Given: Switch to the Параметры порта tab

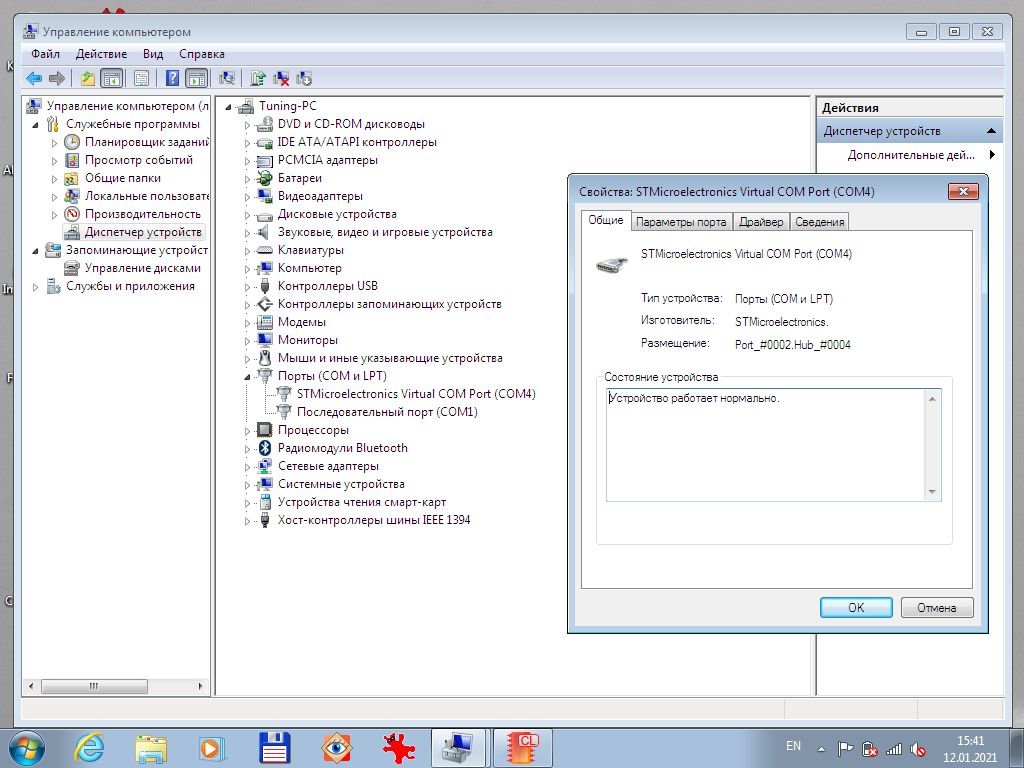Looking at the screenshot, I should 681,222.
